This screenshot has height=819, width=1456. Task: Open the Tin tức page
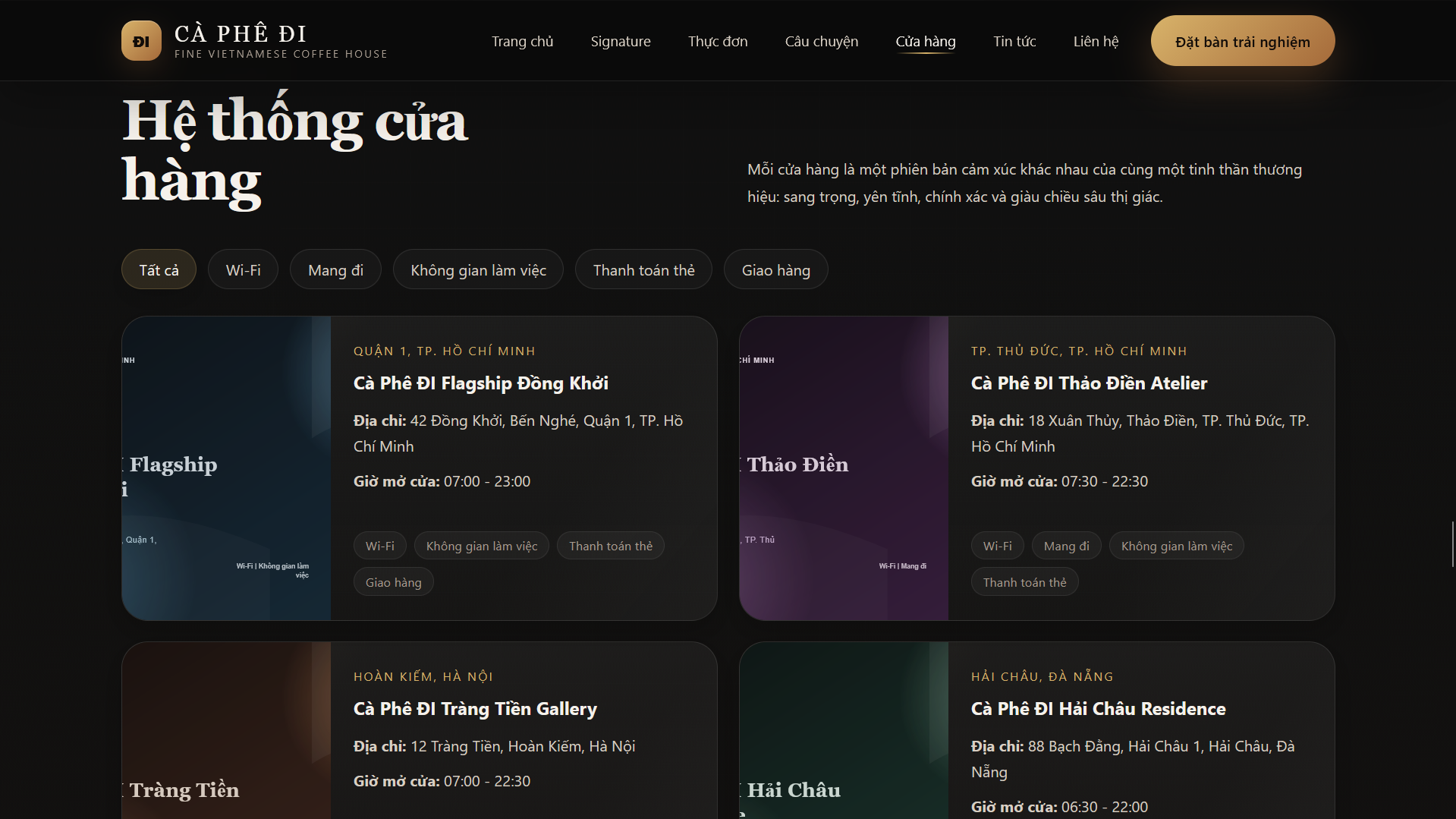(x=1014, y=42)
